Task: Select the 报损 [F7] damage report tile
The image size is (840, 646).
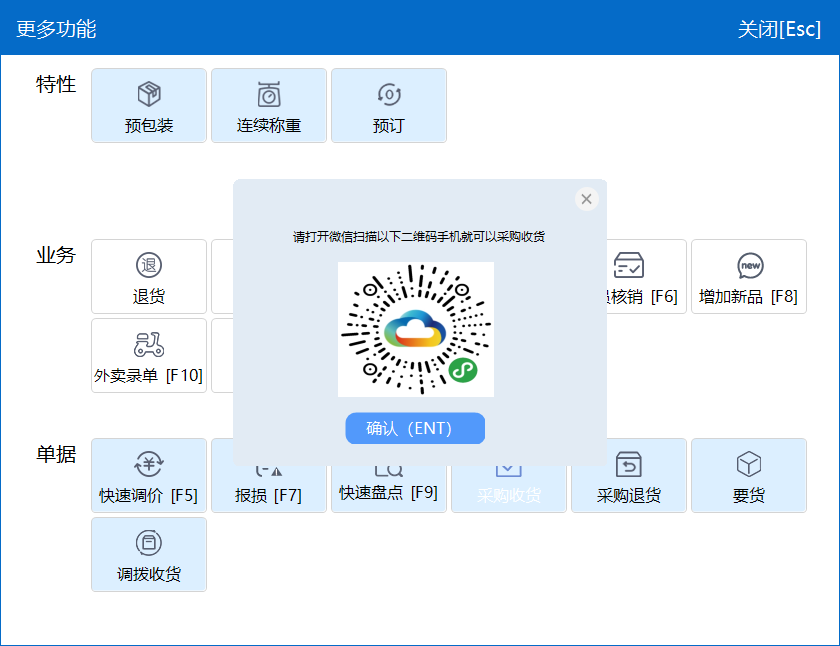Action: pos(269,489)
